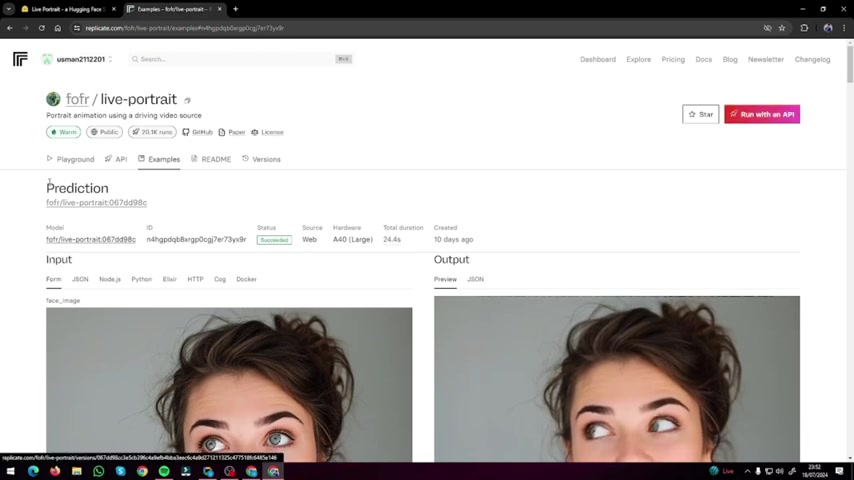Click the Replicate logo icon
The image size is (854, 480).
click(20, 59)
